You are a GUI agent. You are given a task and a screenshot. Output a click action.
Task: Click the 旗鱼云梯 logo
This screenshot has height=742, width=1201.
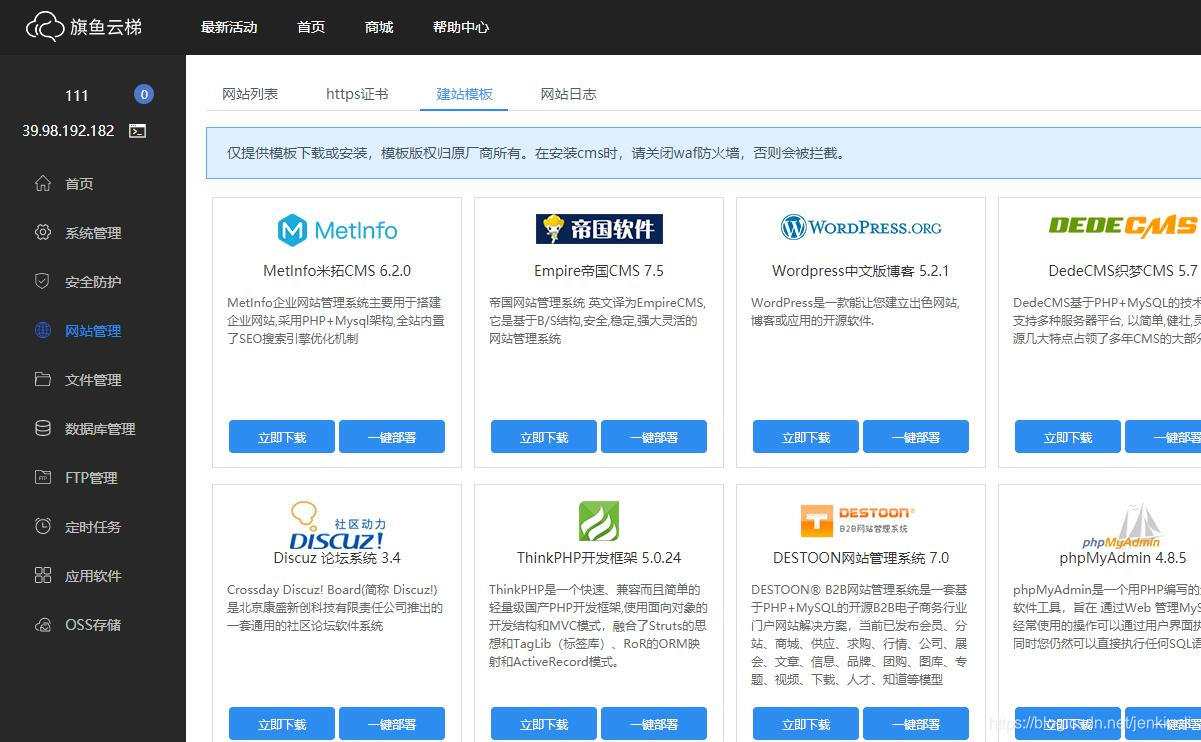coord(84,27)
